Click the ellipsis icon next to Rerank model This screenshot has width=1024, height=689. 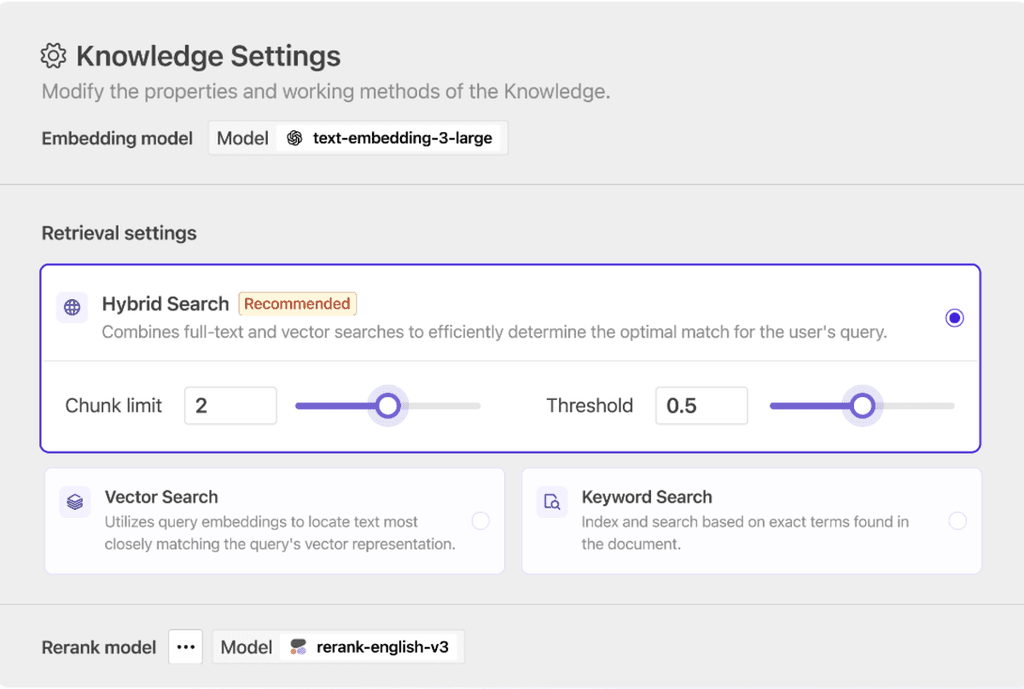(x=185, y=646)
